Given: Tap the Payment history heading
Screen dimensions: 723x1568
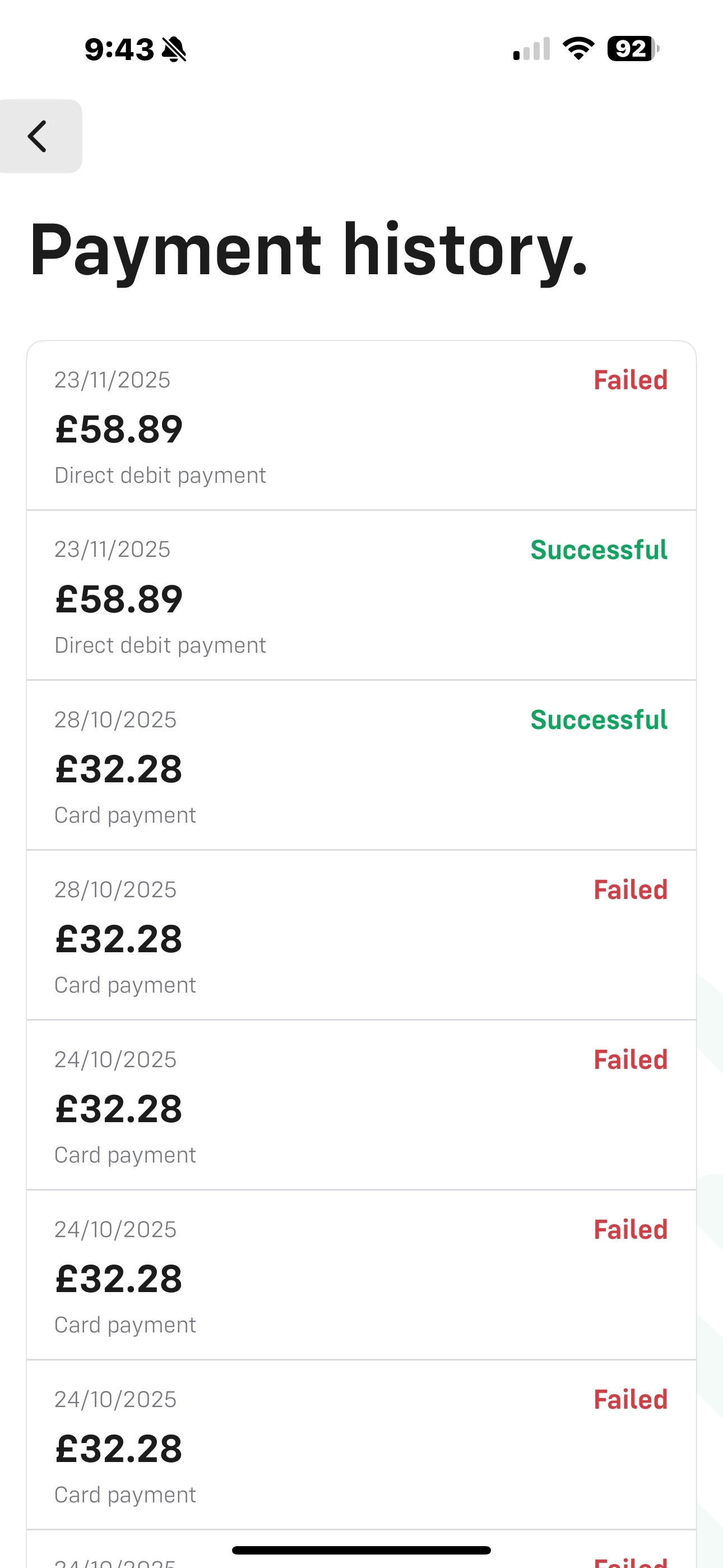Looking at the screenshot, I should 309,250.
